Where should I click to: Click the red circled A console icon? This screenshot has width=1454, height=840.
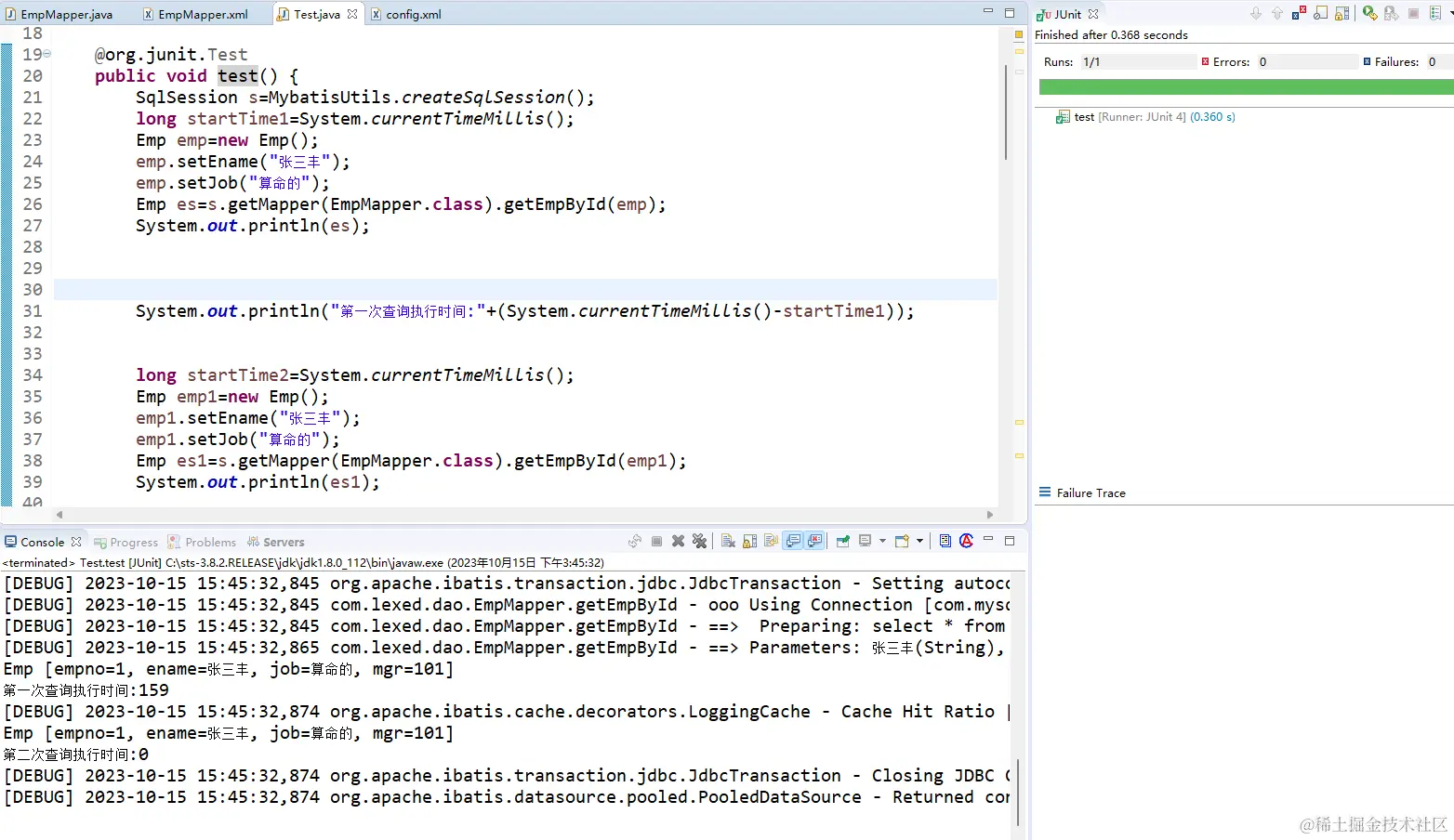tap(966, 541)
